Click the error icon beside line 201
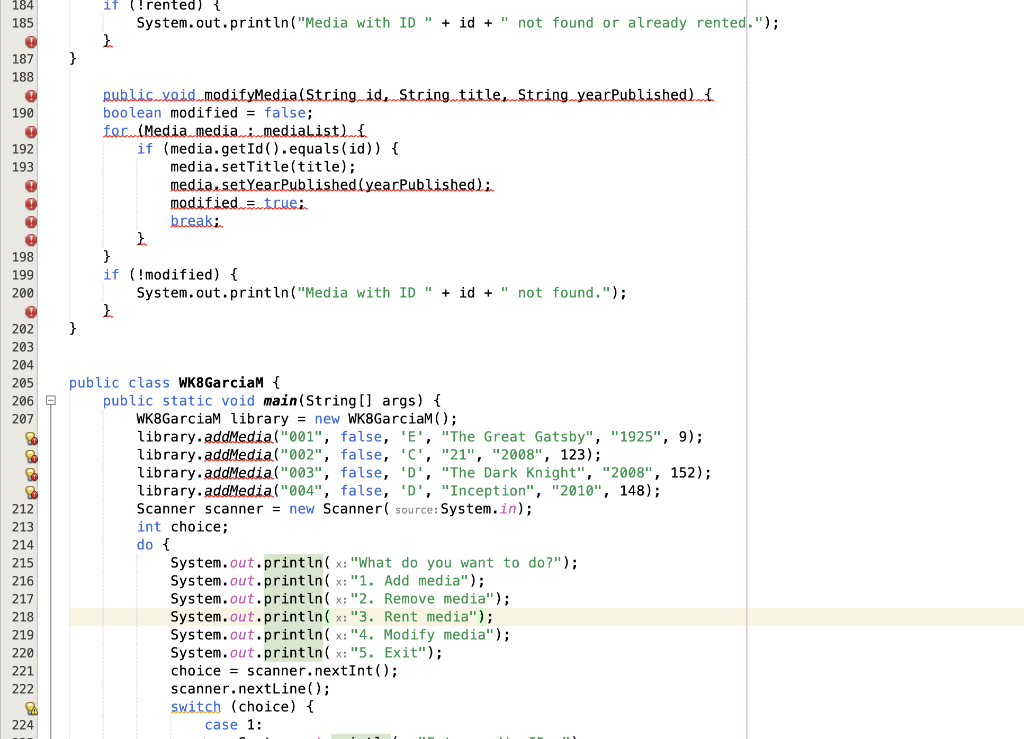This screenshot has width=1024, height=739. point(31,311)
